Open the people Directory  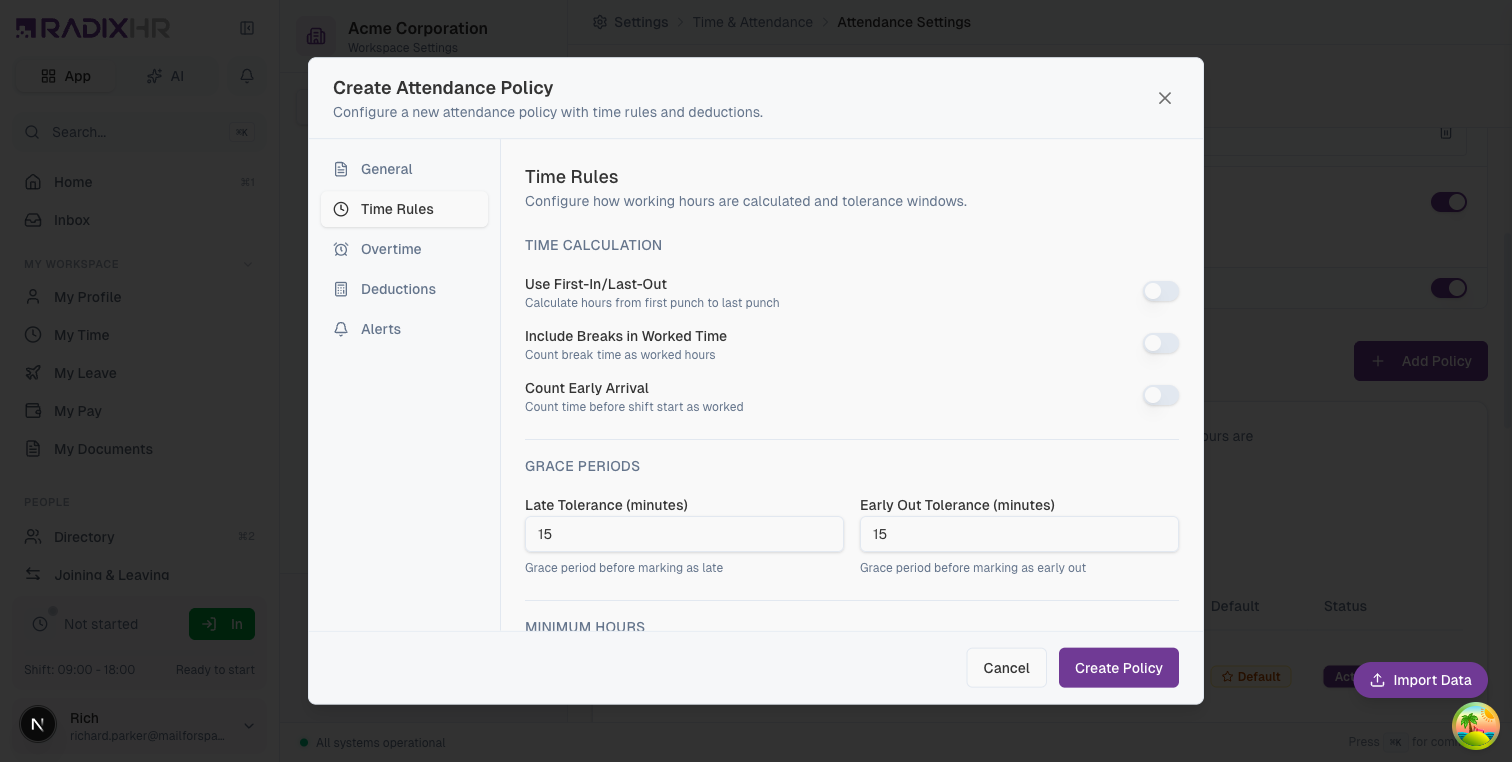139,537
